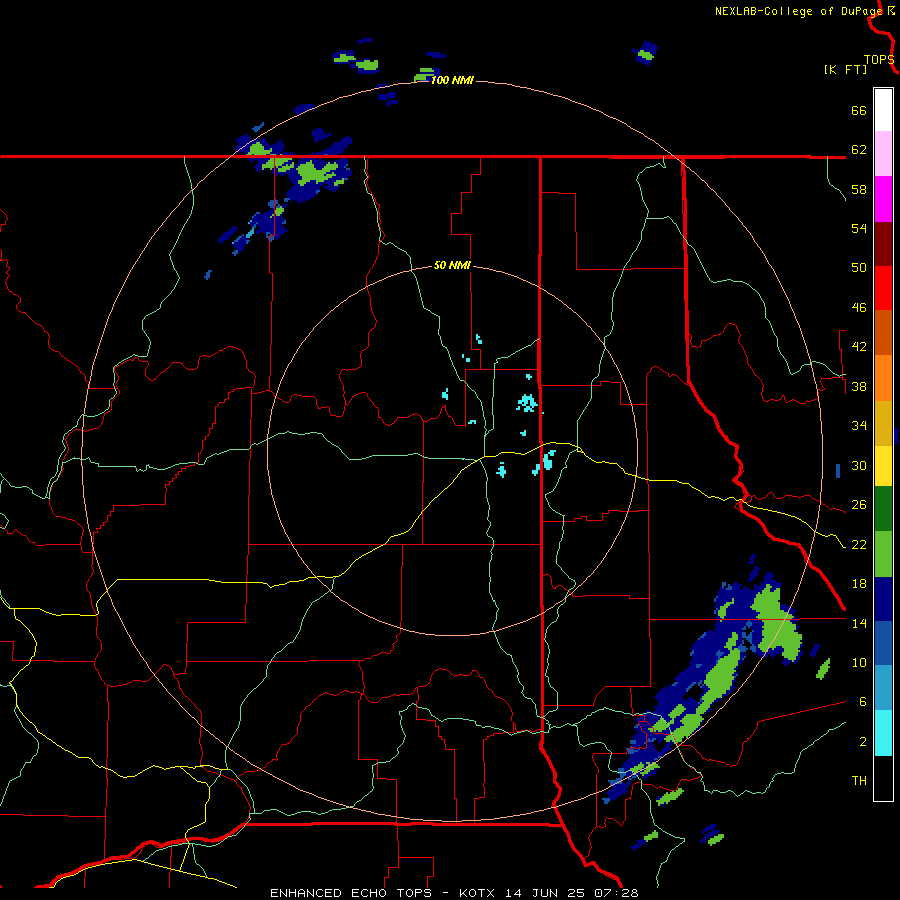This screenshot has width=900, height=900.
Task: Click the 6 legend value
Action: (x=863, y=702)
